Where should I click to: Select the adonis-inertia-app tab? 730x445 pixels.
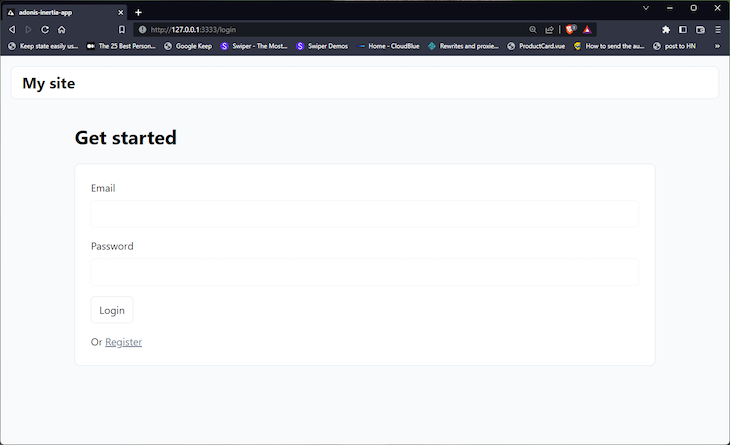(60, 12)
